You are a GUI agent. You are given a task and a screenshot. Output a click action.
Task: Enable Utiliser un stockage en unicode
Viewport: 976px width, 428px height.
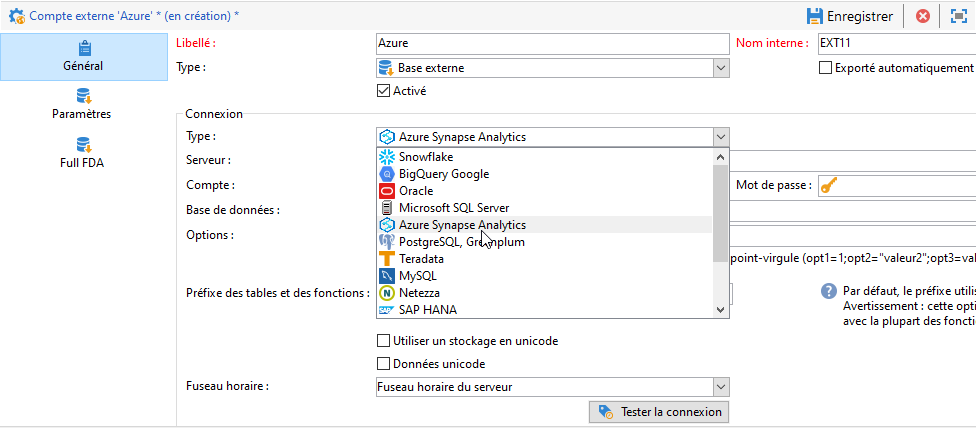click(383, 341)
